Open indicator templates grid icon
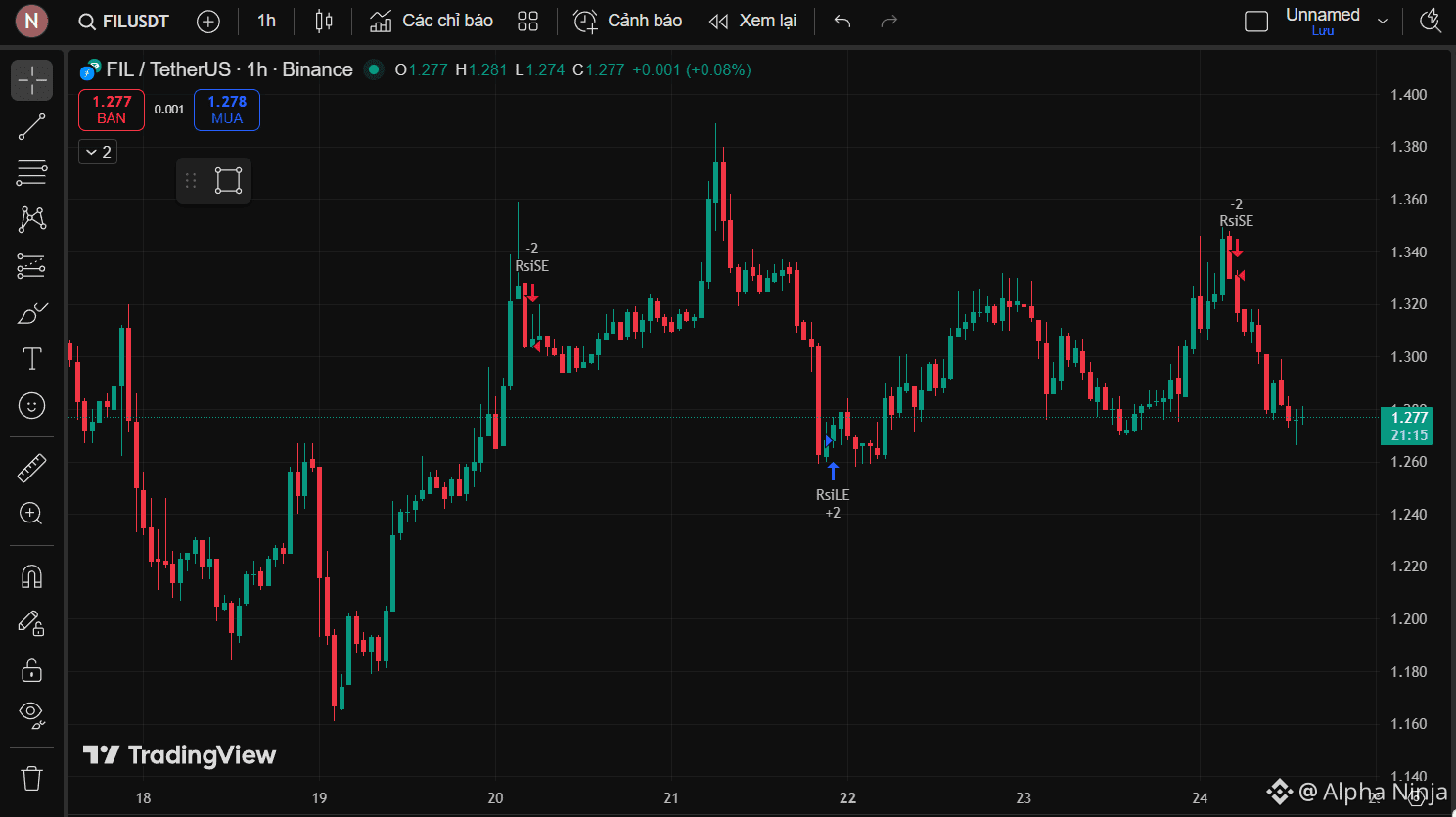 [528, 22]
